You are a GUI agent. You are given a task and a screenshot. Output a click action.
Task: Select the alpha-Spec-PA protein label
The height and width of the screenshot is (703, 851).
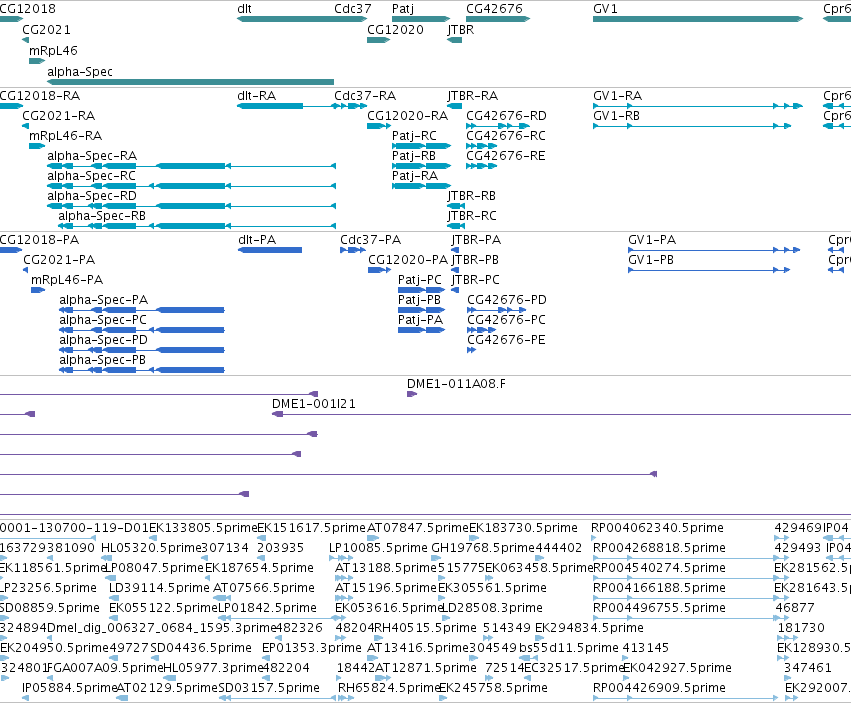[x=104, y=300]
